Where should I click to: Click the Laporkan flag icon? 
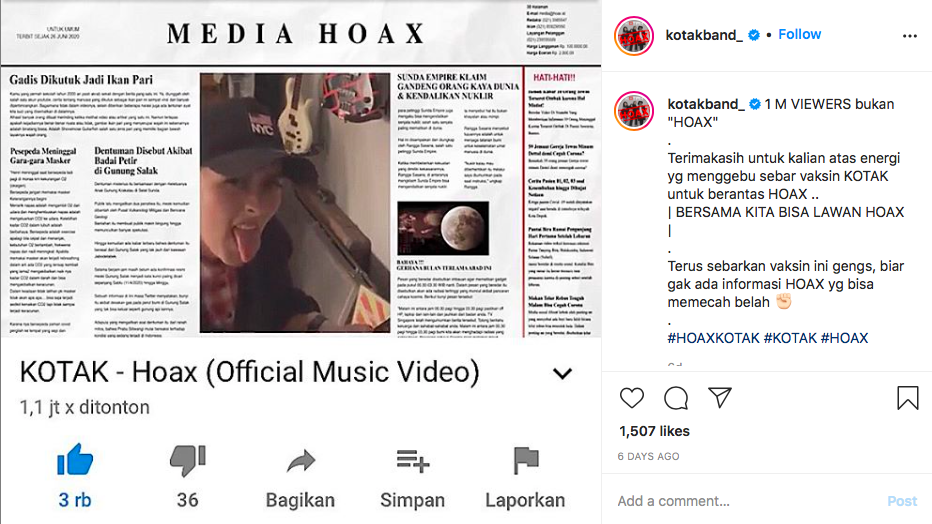click(525, 460)
